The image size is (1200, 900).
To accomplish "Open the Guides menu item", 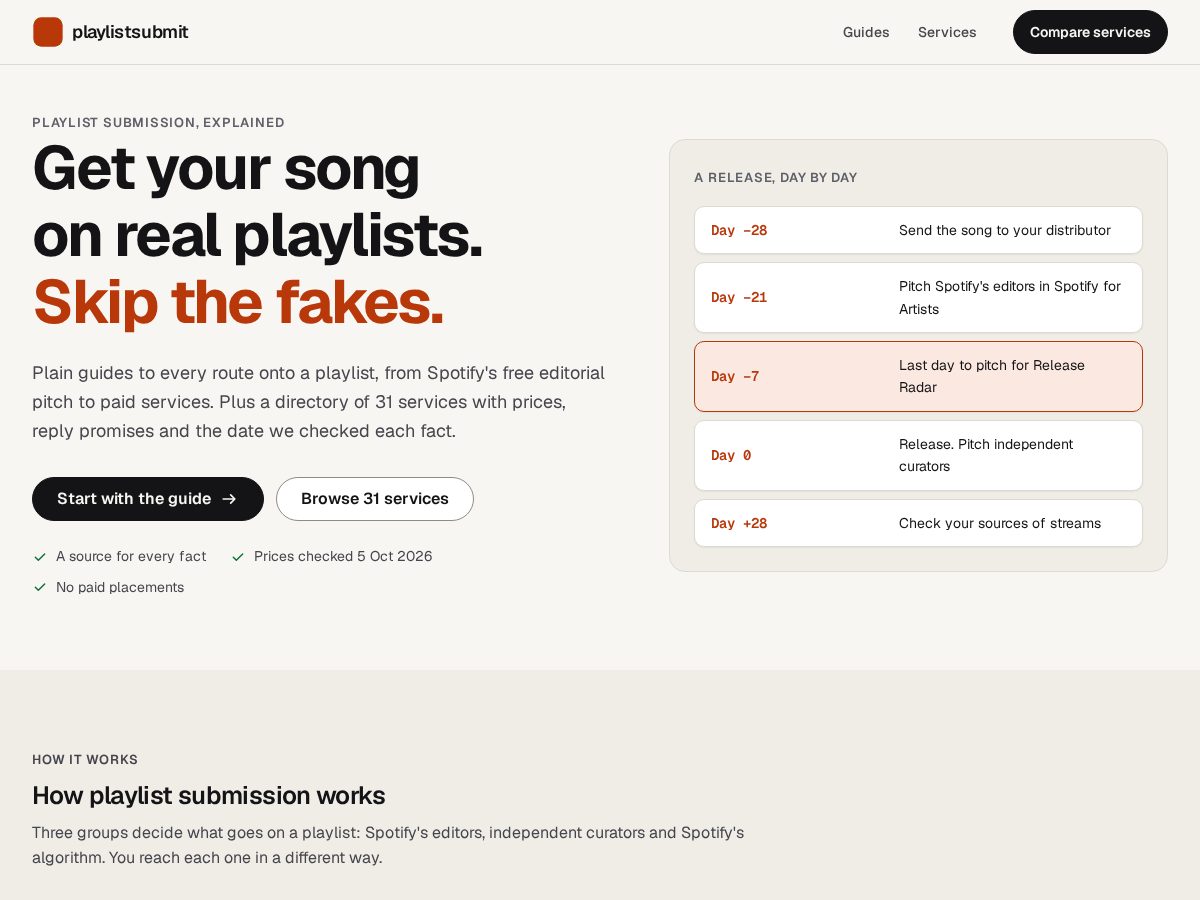I will tap(866, 32).
